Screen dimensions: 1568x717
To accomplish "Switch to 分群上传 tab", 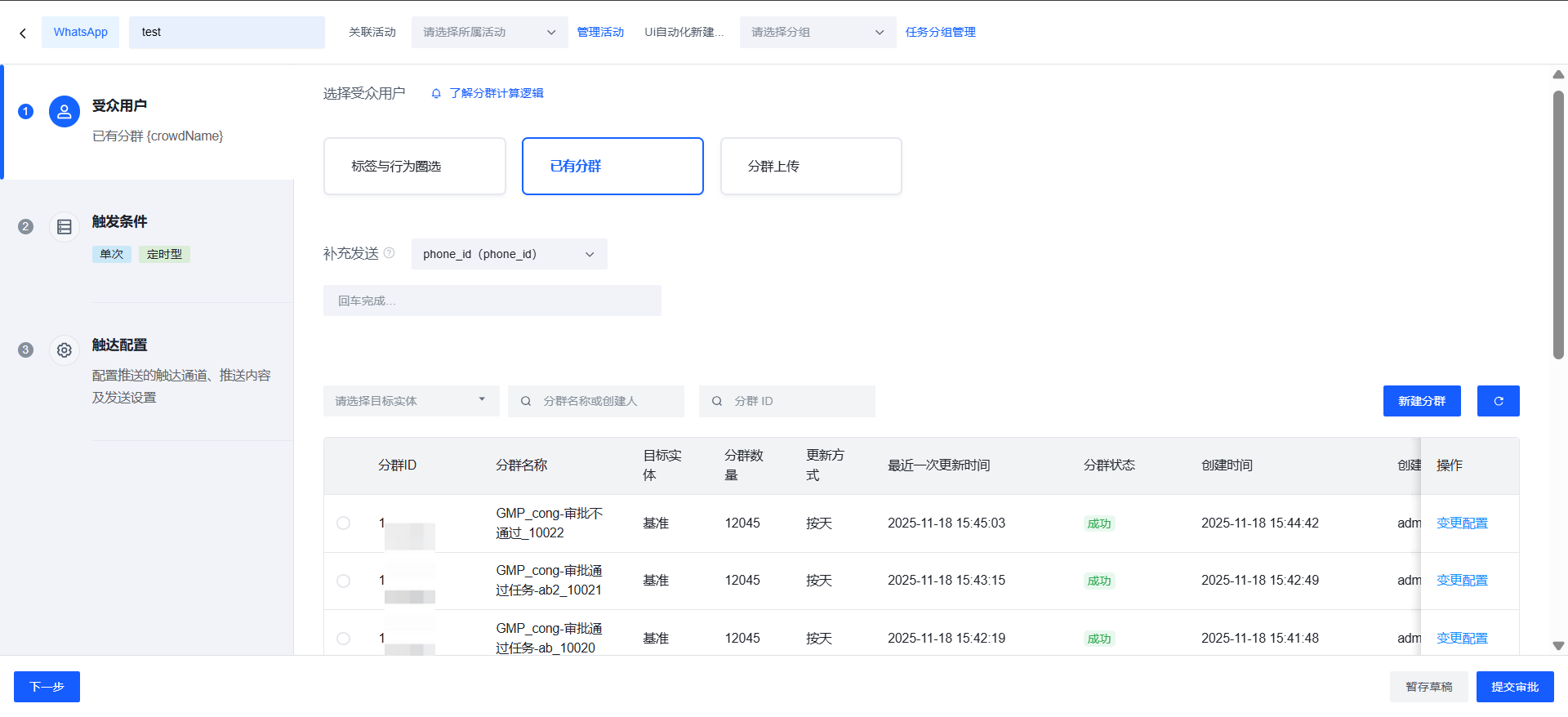I will 811,167.
